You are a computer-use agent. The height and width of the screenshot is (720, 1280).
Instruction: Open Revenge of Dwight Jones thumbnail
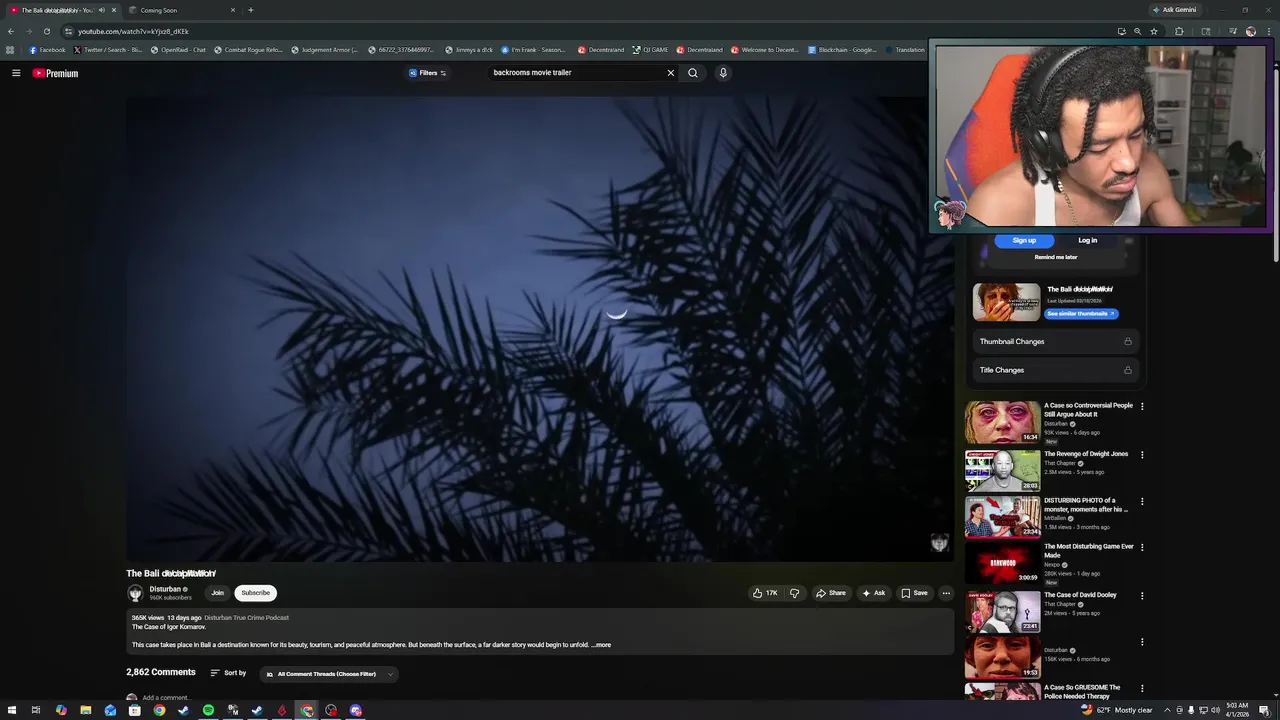(x=1002, y=470)
